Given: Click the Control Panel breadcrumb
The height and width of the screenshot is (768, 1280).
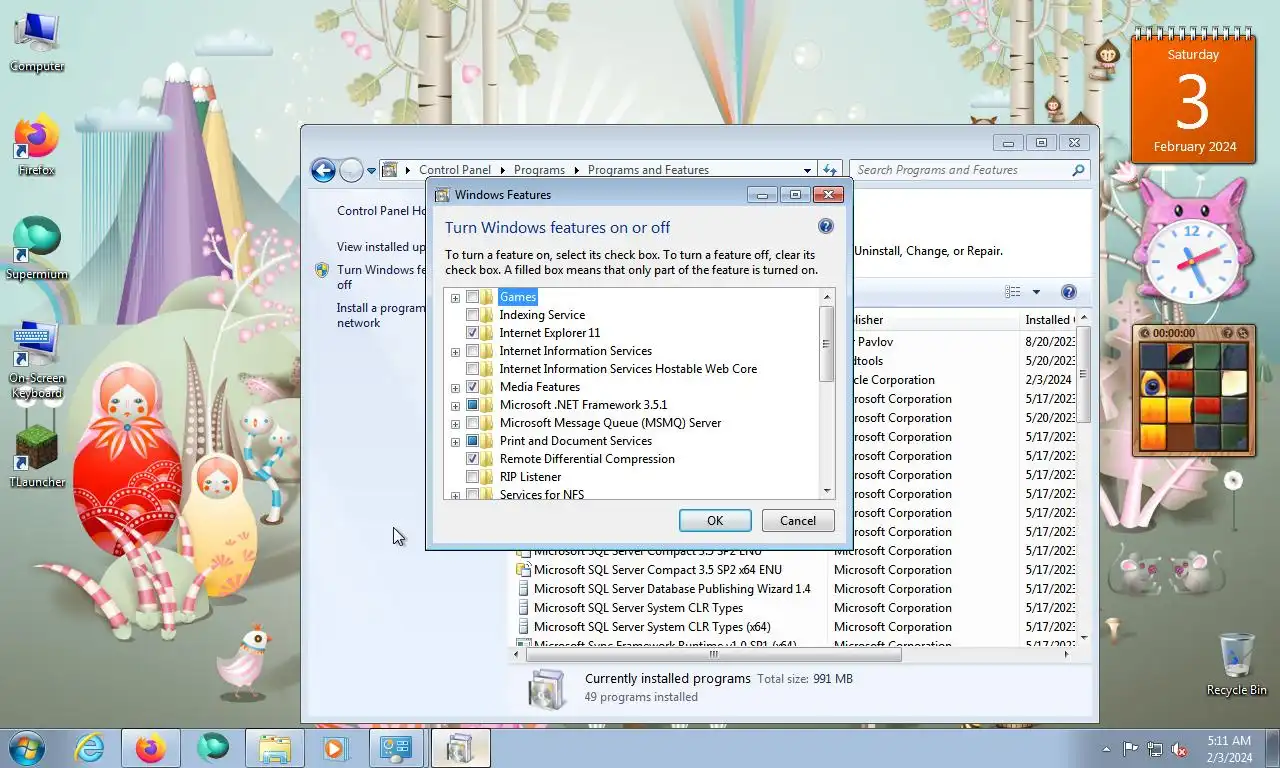Looking at the screenshot, I should pos(455,170).
